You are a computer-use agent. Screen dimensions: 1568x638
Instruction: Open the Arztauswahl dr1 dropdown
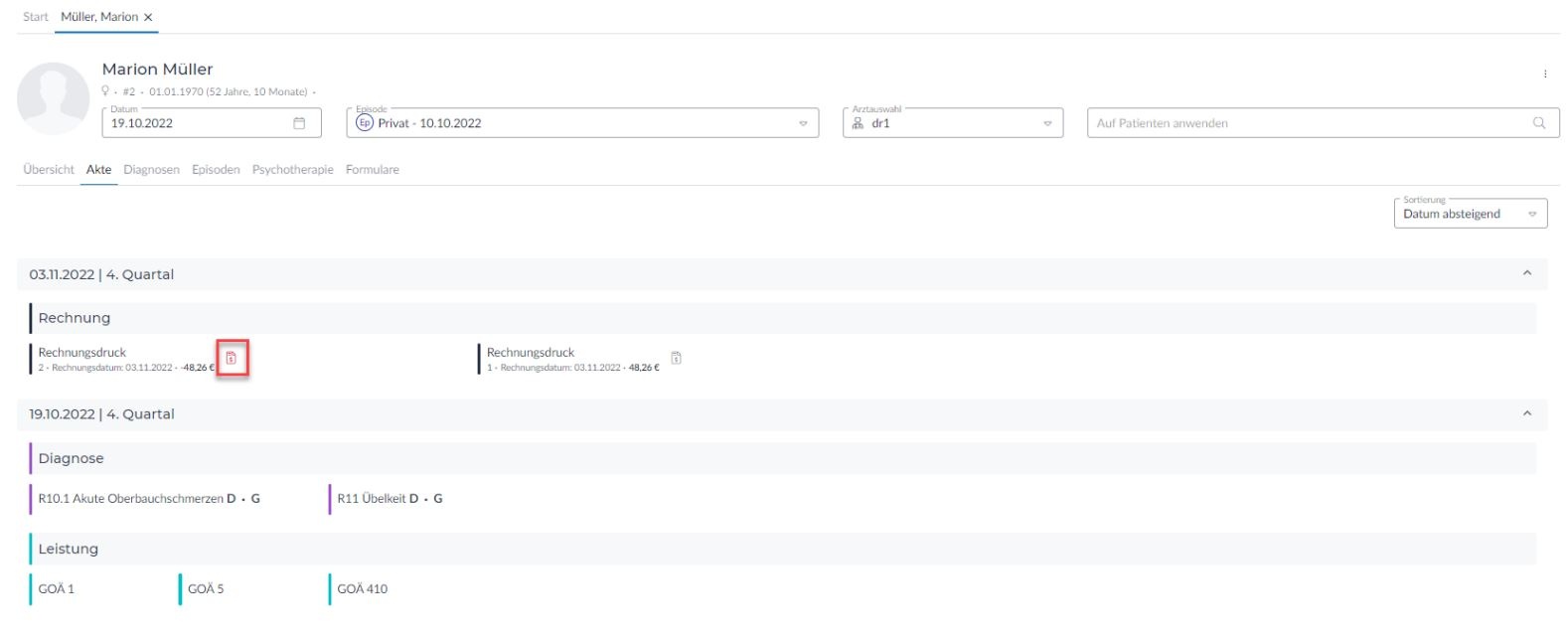click(x=1047, y=123)
